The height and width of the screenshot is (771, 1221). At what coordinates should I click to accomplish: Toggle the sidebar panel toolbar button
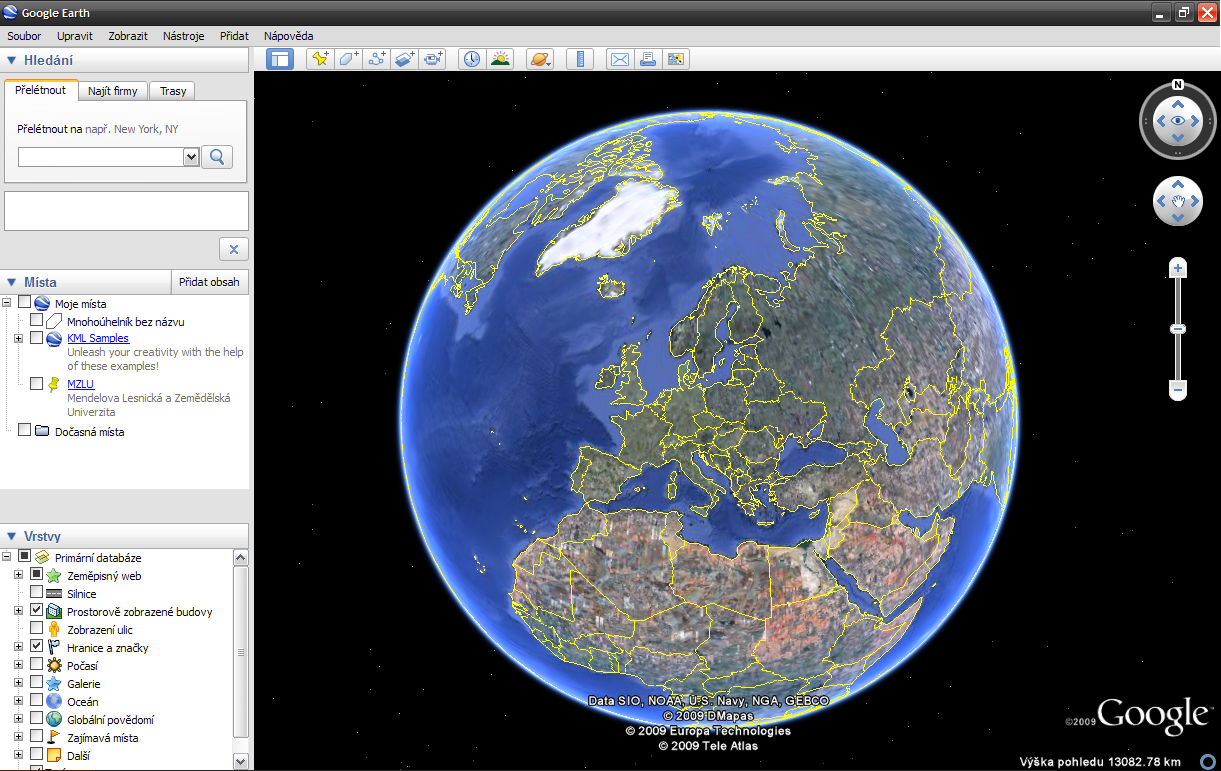click(280, 59)
